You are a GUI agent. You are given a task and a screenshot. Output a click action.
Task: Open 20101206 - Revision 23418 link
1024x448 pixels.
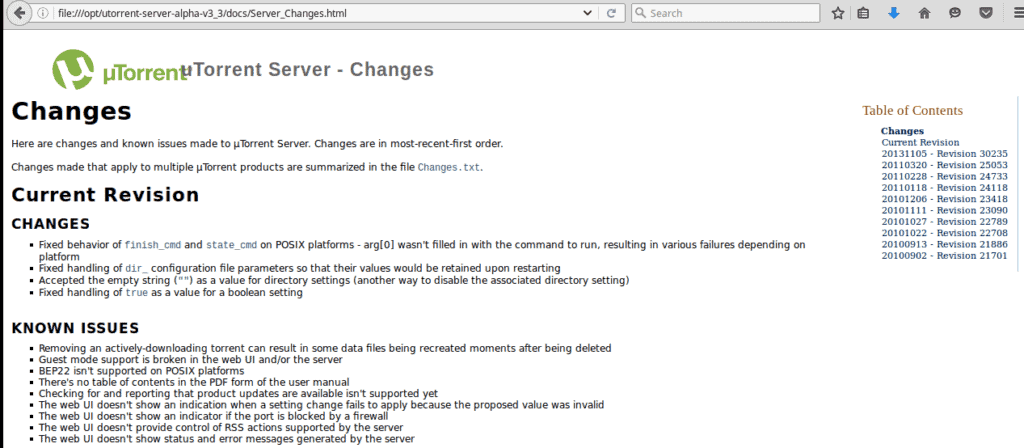944,199
